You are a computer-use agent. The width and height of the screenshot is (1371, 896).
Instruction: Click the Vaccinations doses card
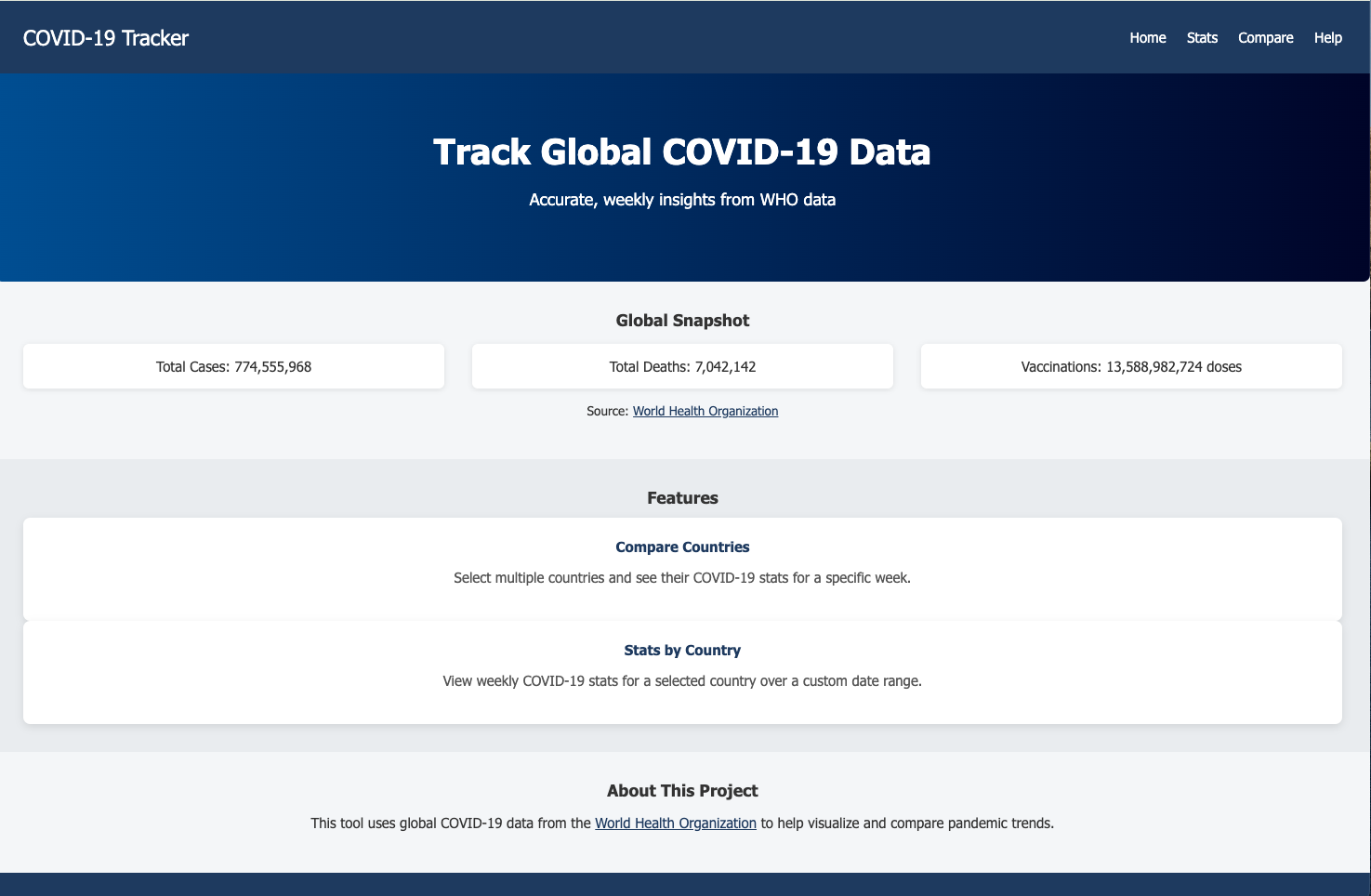click(1130, 367)
